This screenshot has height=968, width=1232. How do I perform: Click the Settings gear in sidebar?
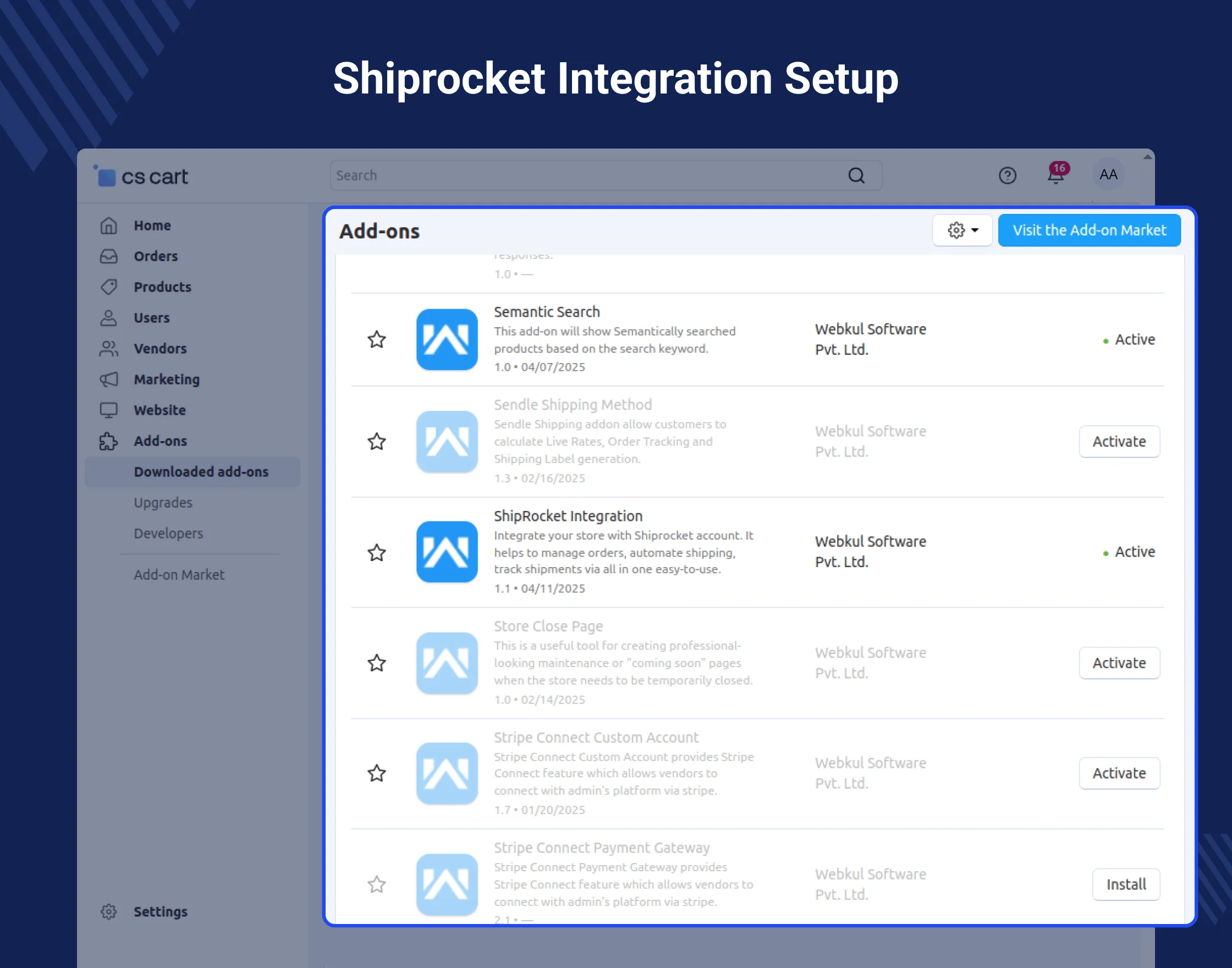coord(109,911)
